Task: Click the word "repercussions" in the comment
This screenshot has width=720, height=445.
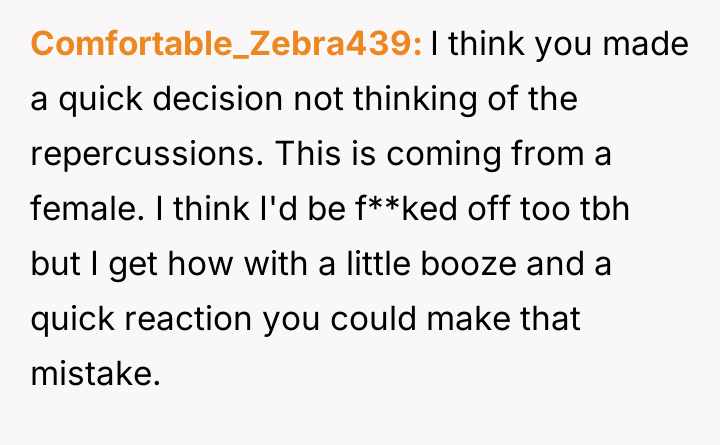Action: (x=146, y=155)
